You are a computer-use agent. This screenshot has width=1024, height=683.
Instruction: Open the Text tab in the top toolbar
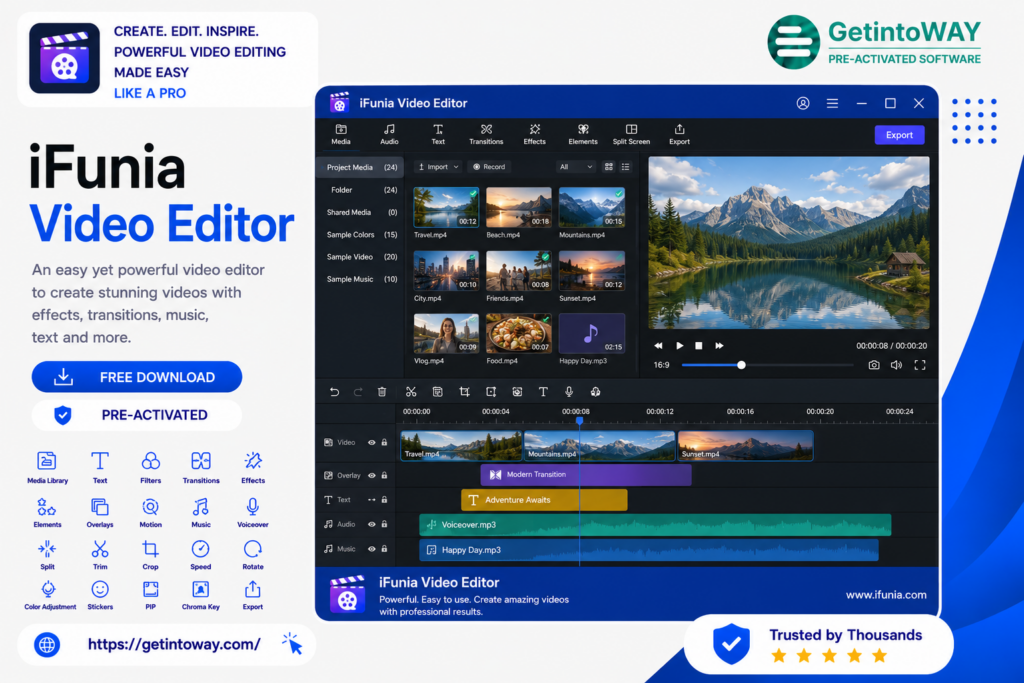[438, 134]
